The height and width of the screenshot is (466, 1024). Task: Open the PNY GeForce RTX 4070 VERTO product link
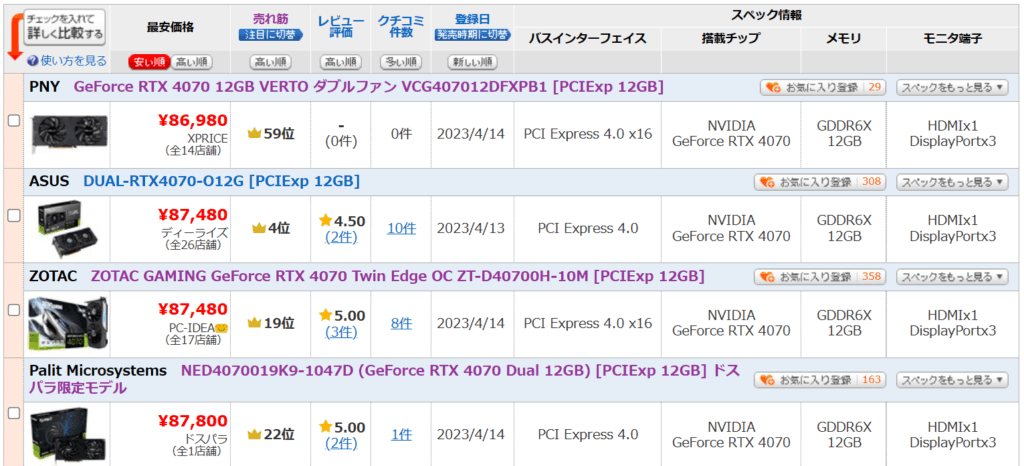pos(368,87)
